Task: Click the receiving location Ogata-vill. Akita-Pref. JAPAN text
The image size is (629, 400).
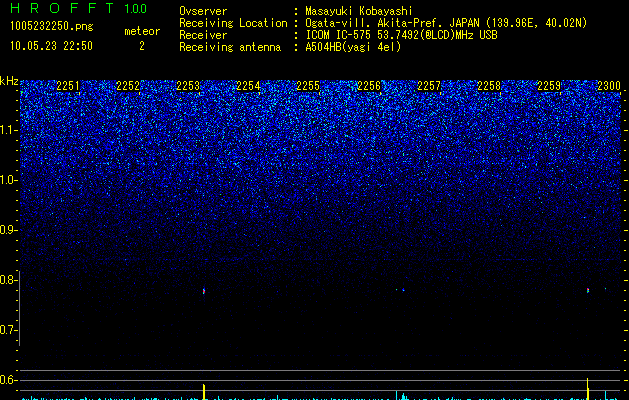Action: (391, 23)
